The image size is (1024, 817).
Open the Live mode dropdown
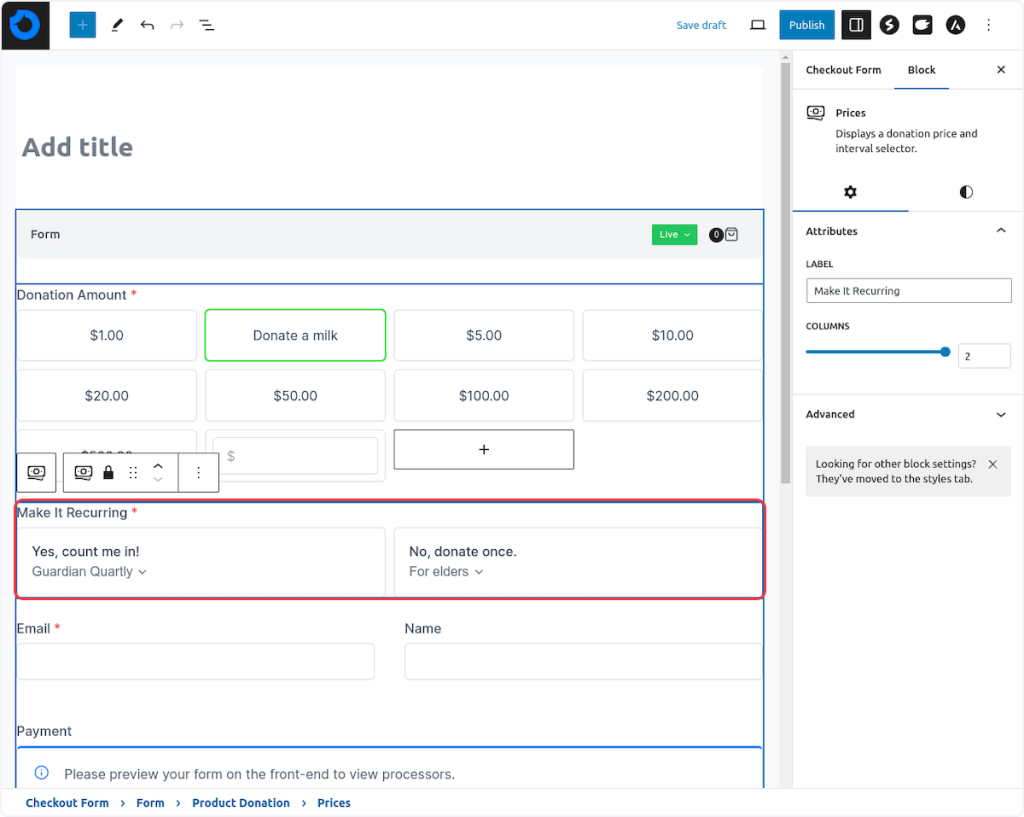tap(674, 235)
